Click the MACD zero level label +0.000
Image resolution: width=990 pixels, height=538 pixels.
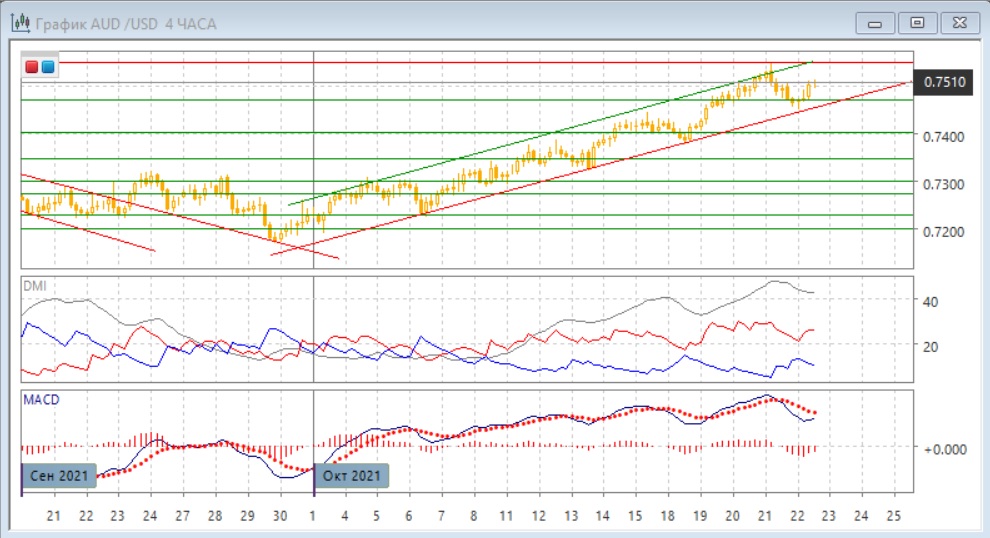[945, 449]
